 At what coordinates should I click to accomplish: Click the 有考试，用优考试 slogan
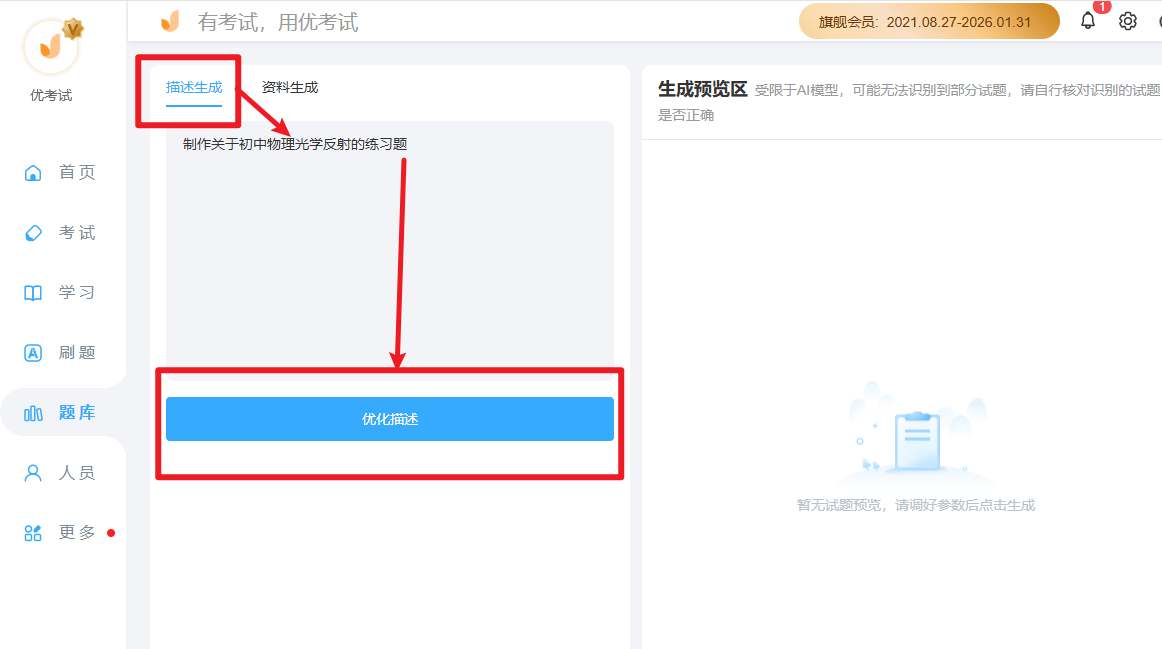click(x=278, y=22)
